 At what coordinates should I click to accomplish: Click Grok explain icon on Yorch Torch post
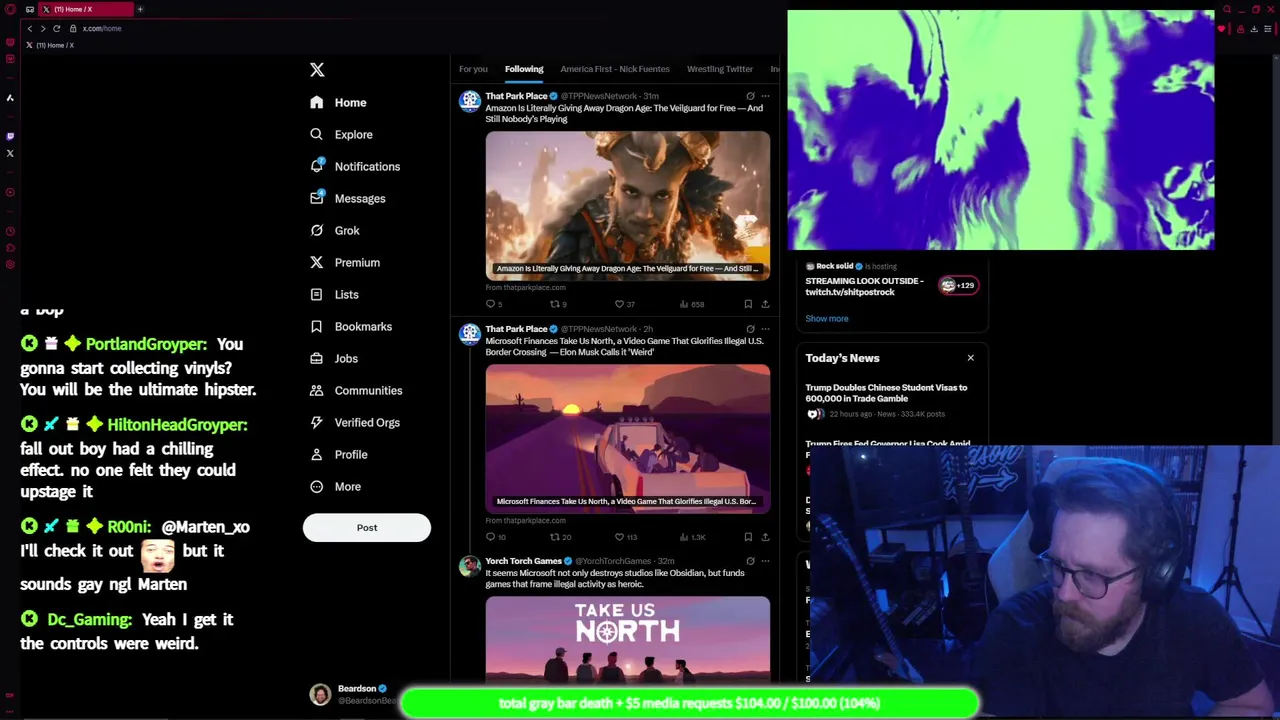coord(750,561)
